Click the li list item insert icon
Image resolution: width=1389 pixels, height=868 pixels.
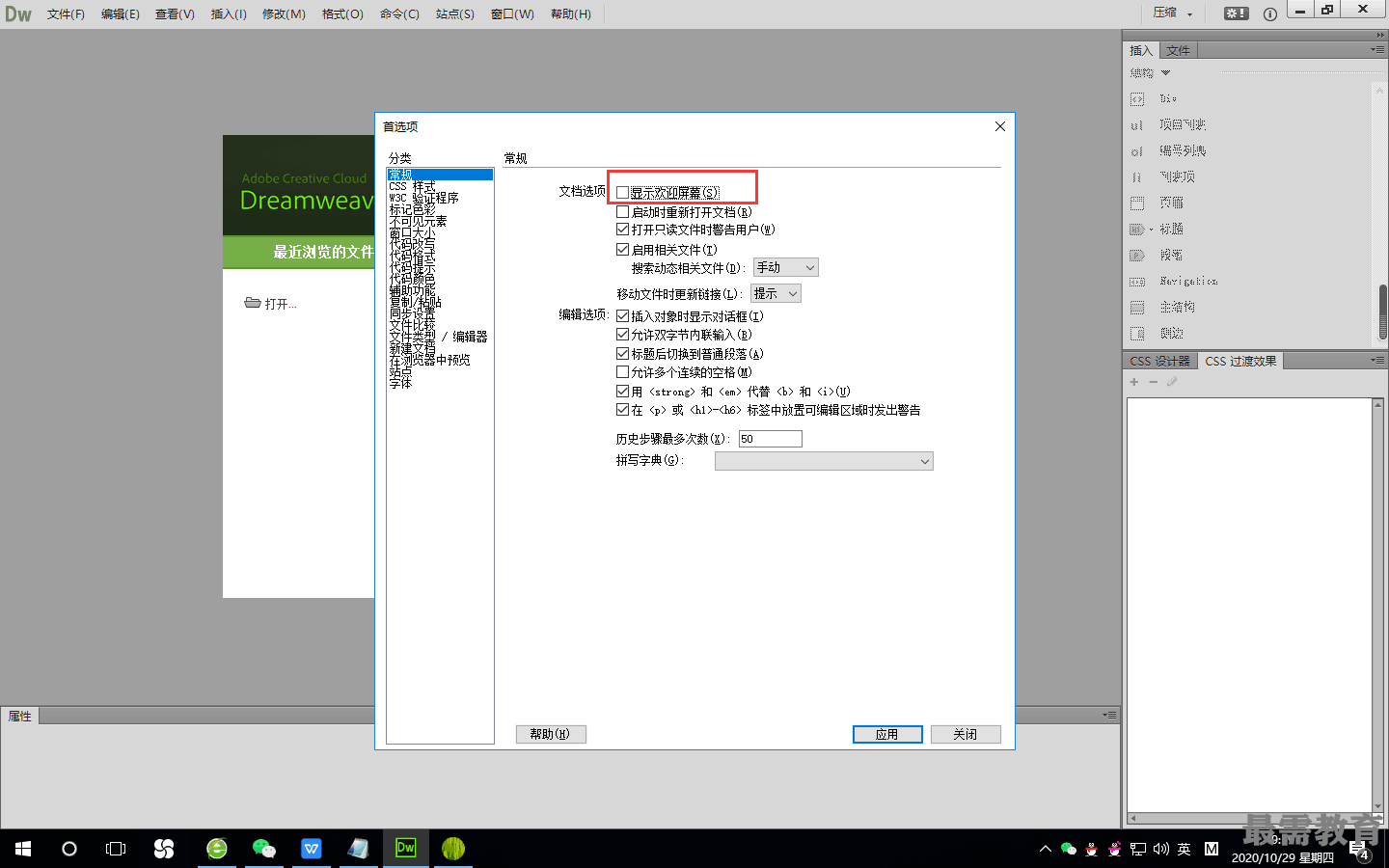pyautogui.click(x=1137, y=177)
